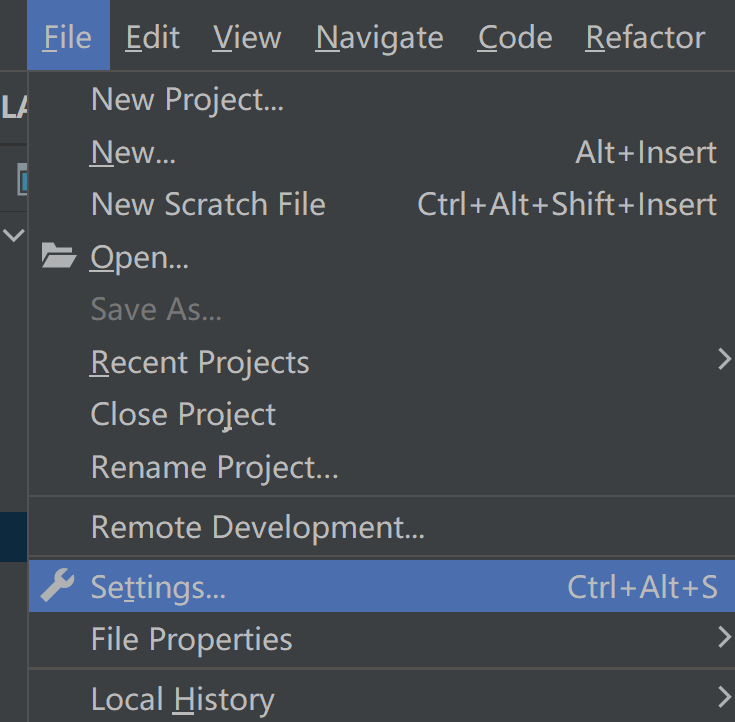Screen dimensions: 735x722
Task: Open the Edit menu
Action: coord(153,37)
